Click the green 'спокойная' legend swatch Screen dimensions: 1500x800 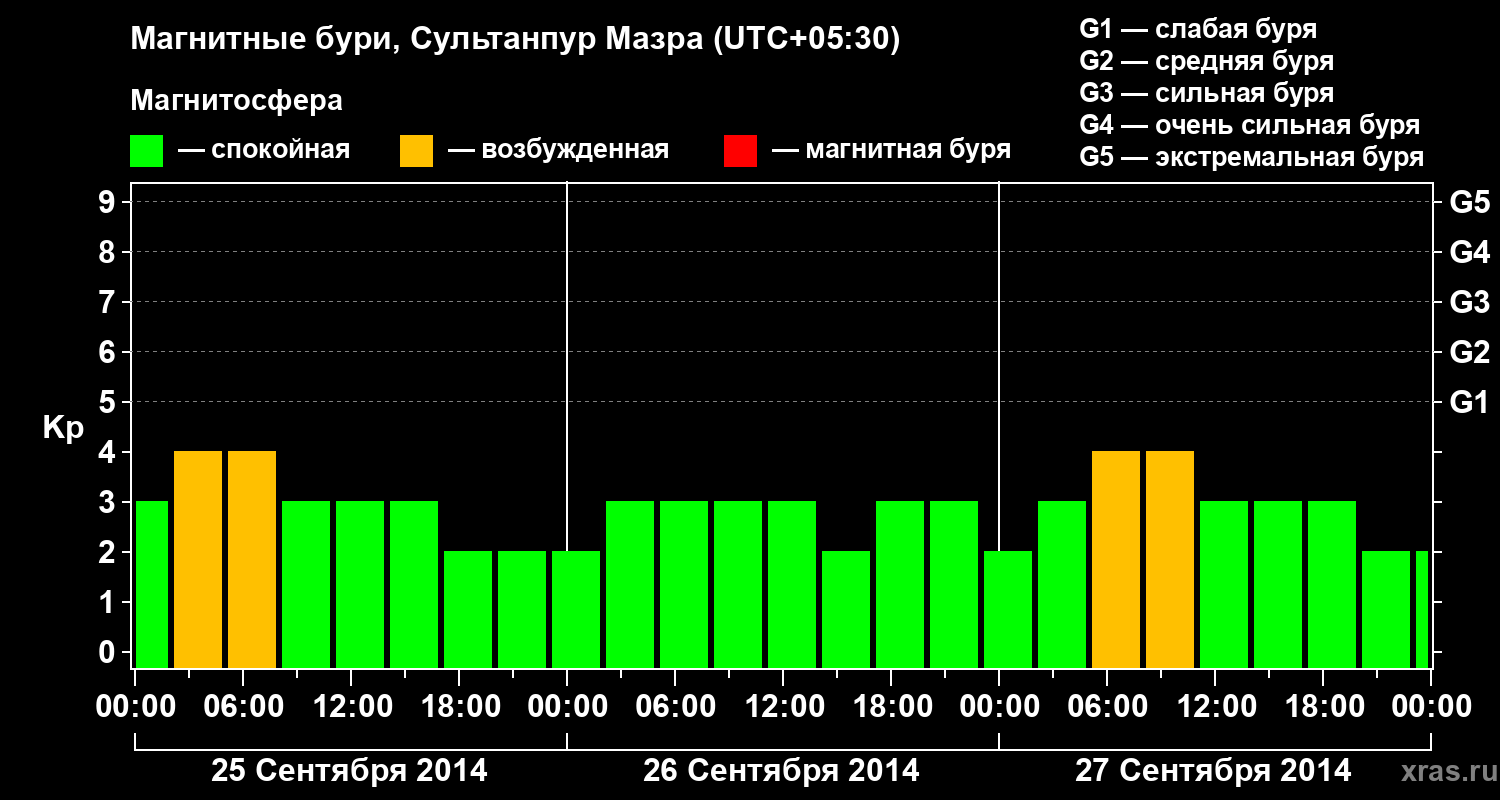(147, 151)
